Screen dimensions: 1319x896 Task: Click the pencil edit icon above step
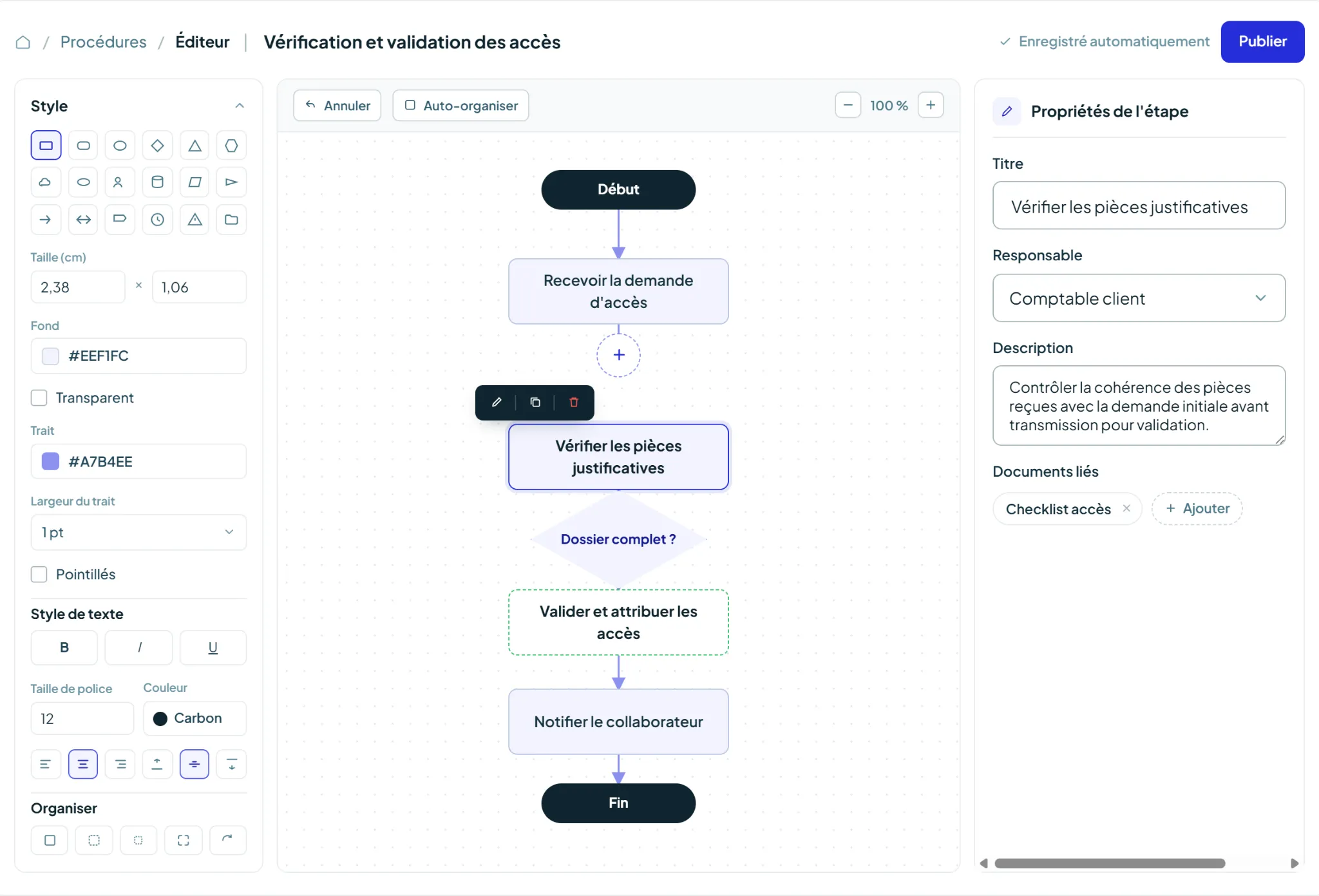click(497, 403)
